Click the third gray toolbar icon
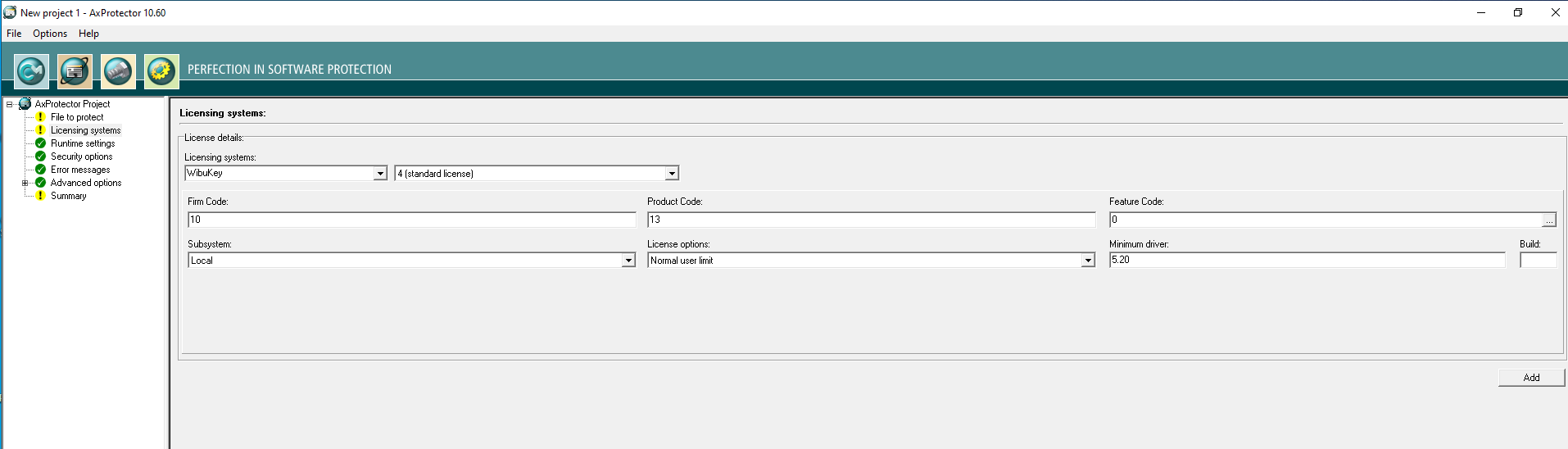This screenshot has width=1568, height=449. [x=118, y=71]
